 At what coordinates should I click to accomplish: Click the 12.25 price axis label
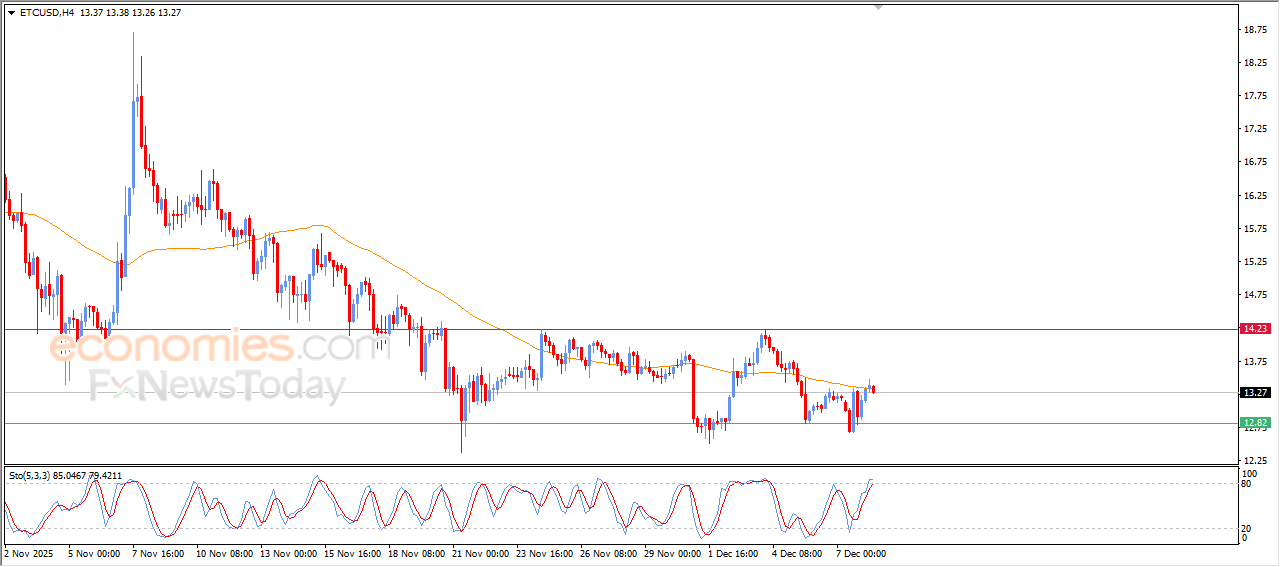point(1254,460)
